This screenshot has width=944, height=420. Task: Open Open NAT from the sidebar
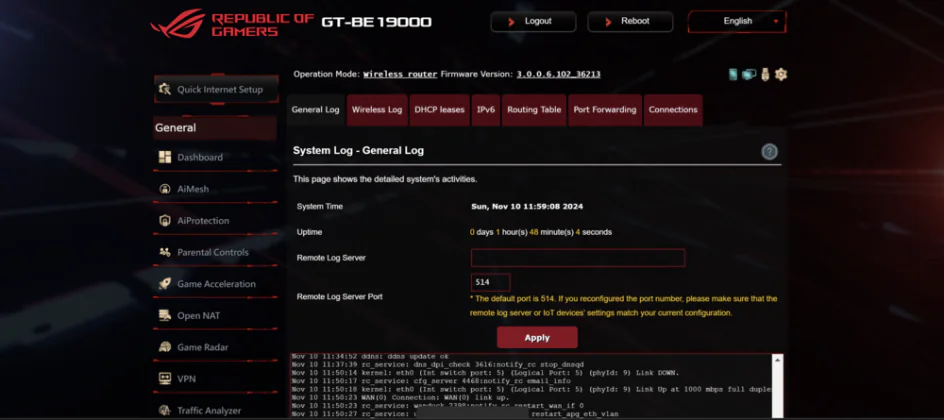(216, 315)
